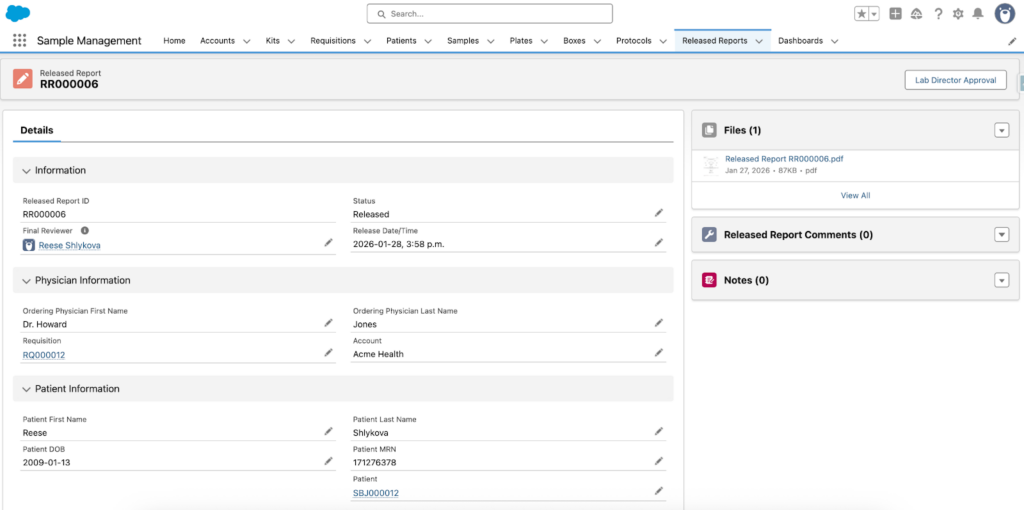Image resolution: width=1024 pixels, height=510 pixels.
Task: Collapse the Information section
Action: point(26,171)
